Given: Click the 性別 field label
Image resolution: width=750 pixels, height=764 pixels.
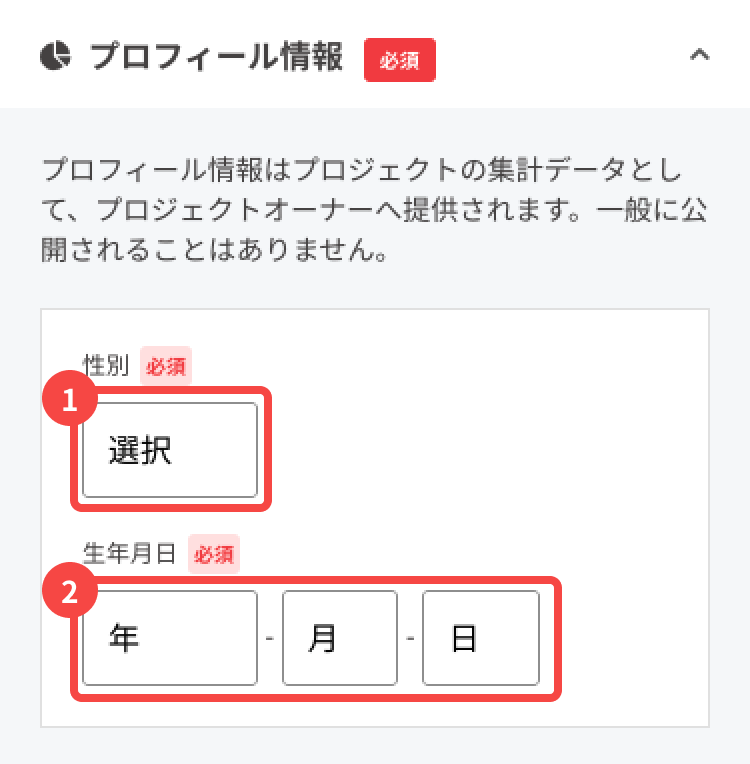Looking at the screenshot, I should click(107, 367).
